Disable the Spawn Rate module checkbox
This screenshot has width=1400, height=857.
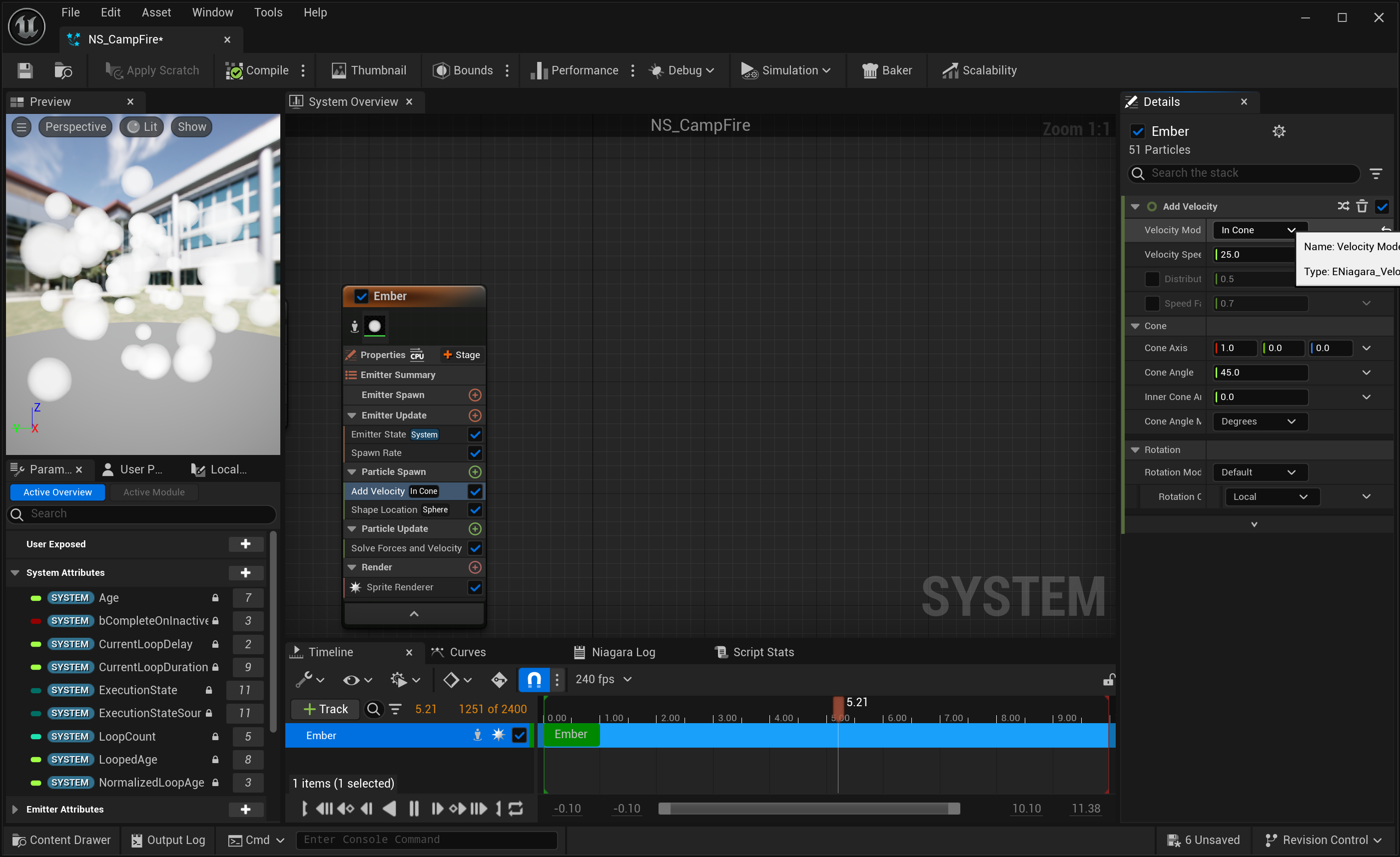(x=475, y=452)
